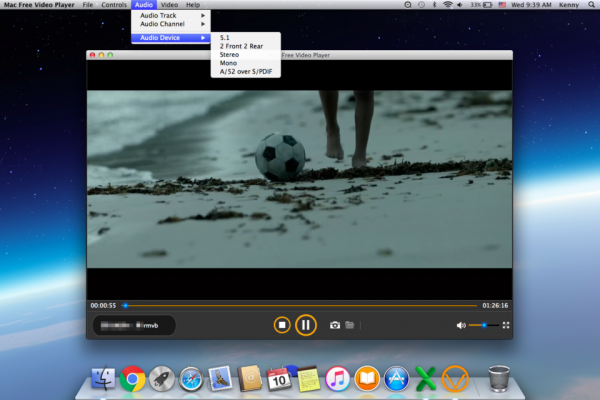
Task: Expand the Audio Device submenu
Action: coord(171,38)
